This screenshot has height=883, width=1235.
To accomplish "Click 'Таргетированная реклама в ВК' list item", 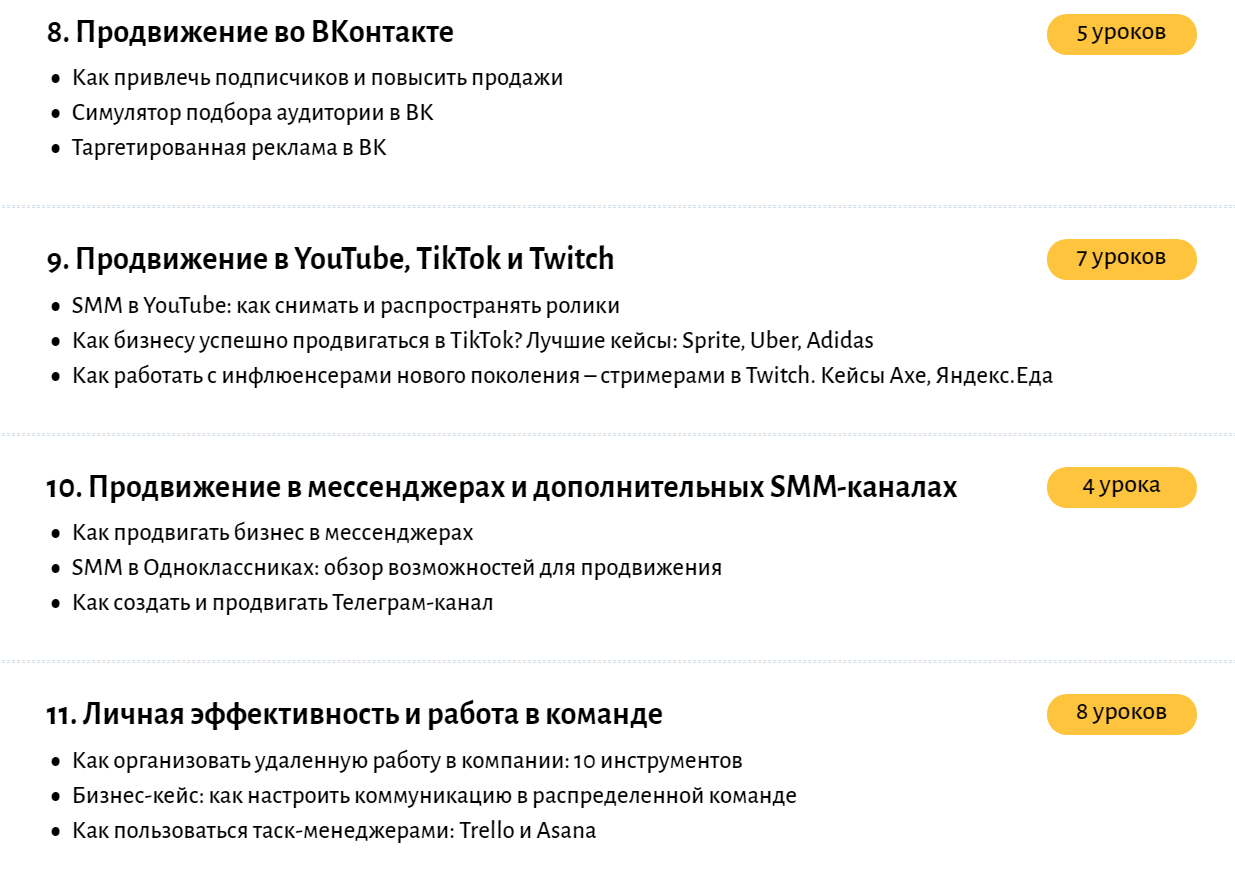I will pyautogui.click(x=228, y=148).
